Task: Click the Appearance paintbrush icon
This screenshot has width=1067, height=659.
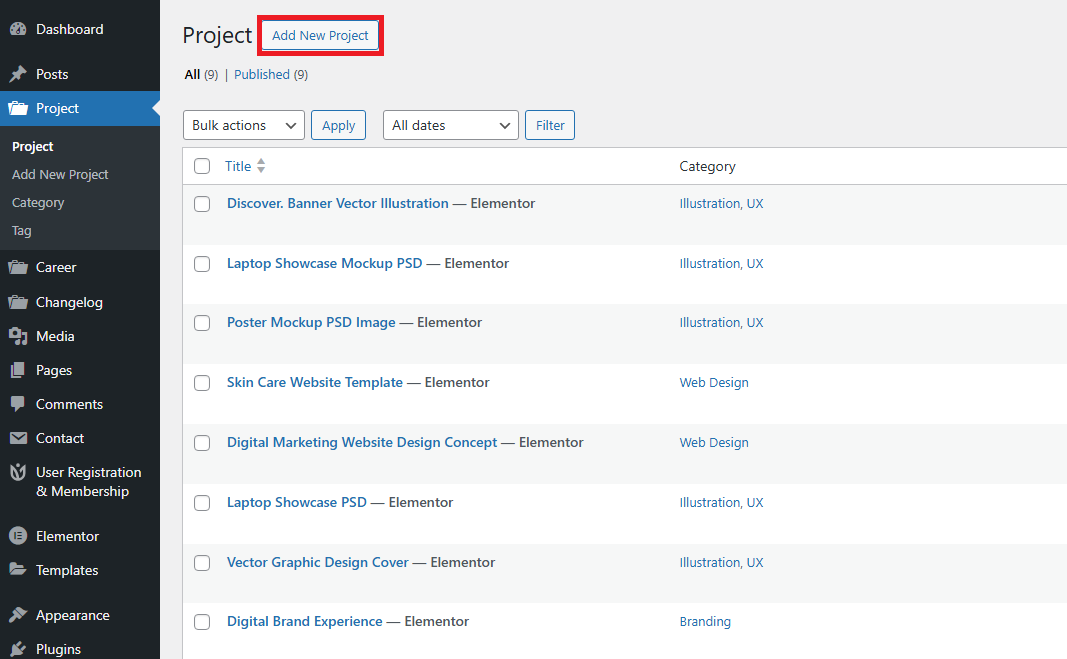Action: tap(18, 615)
